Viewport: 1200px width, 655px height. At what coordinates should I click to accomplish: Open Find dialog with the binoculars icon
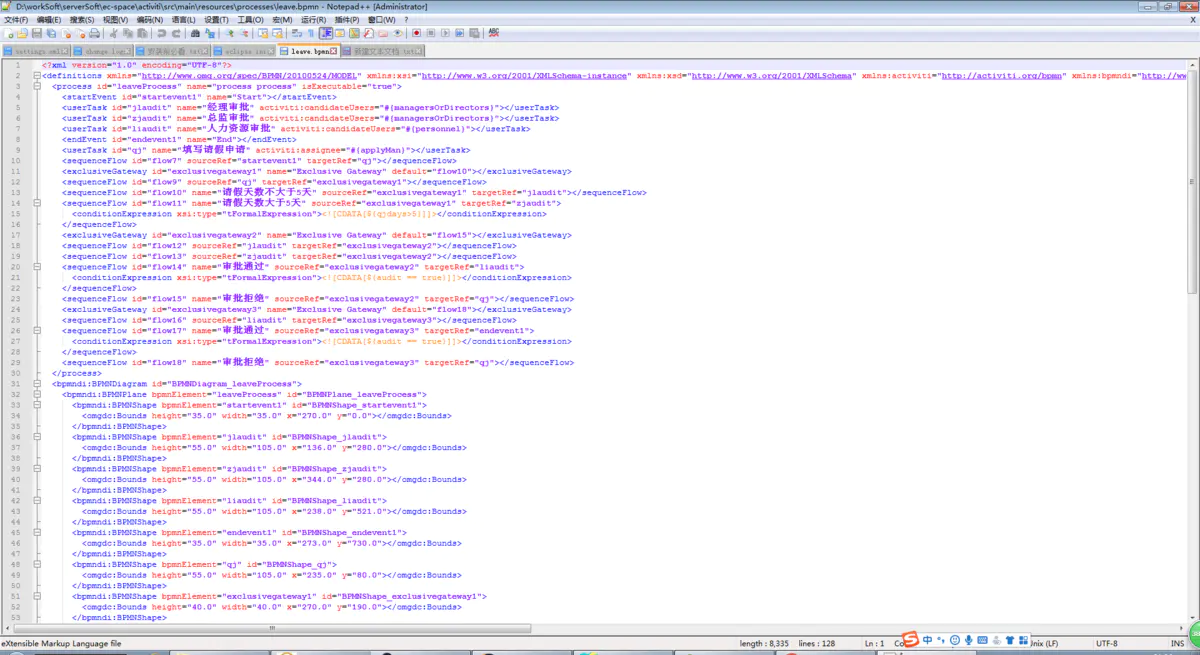pyautogui.click(x=195, y=33)
